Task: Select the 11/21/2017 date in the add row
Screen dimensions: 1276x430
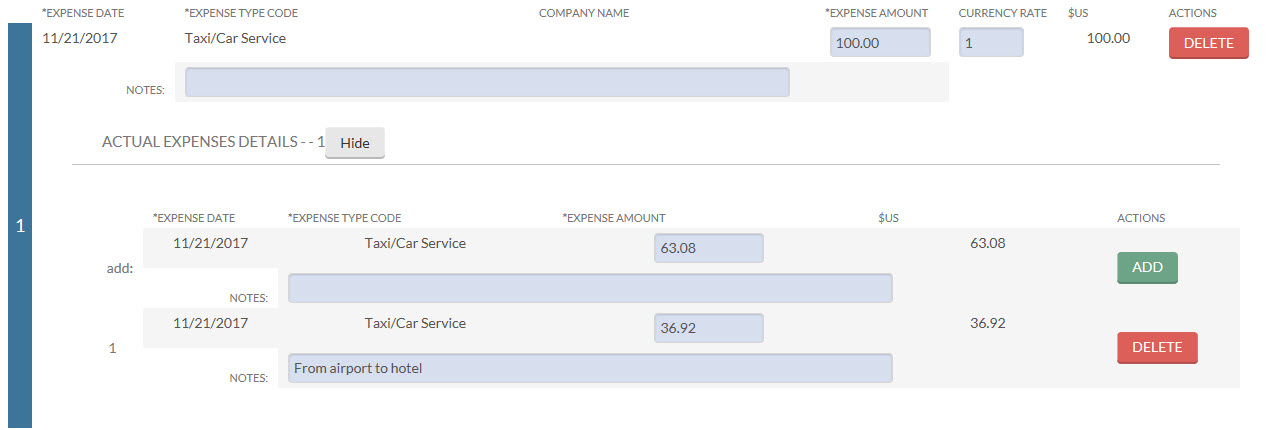Action: (210, 243)
